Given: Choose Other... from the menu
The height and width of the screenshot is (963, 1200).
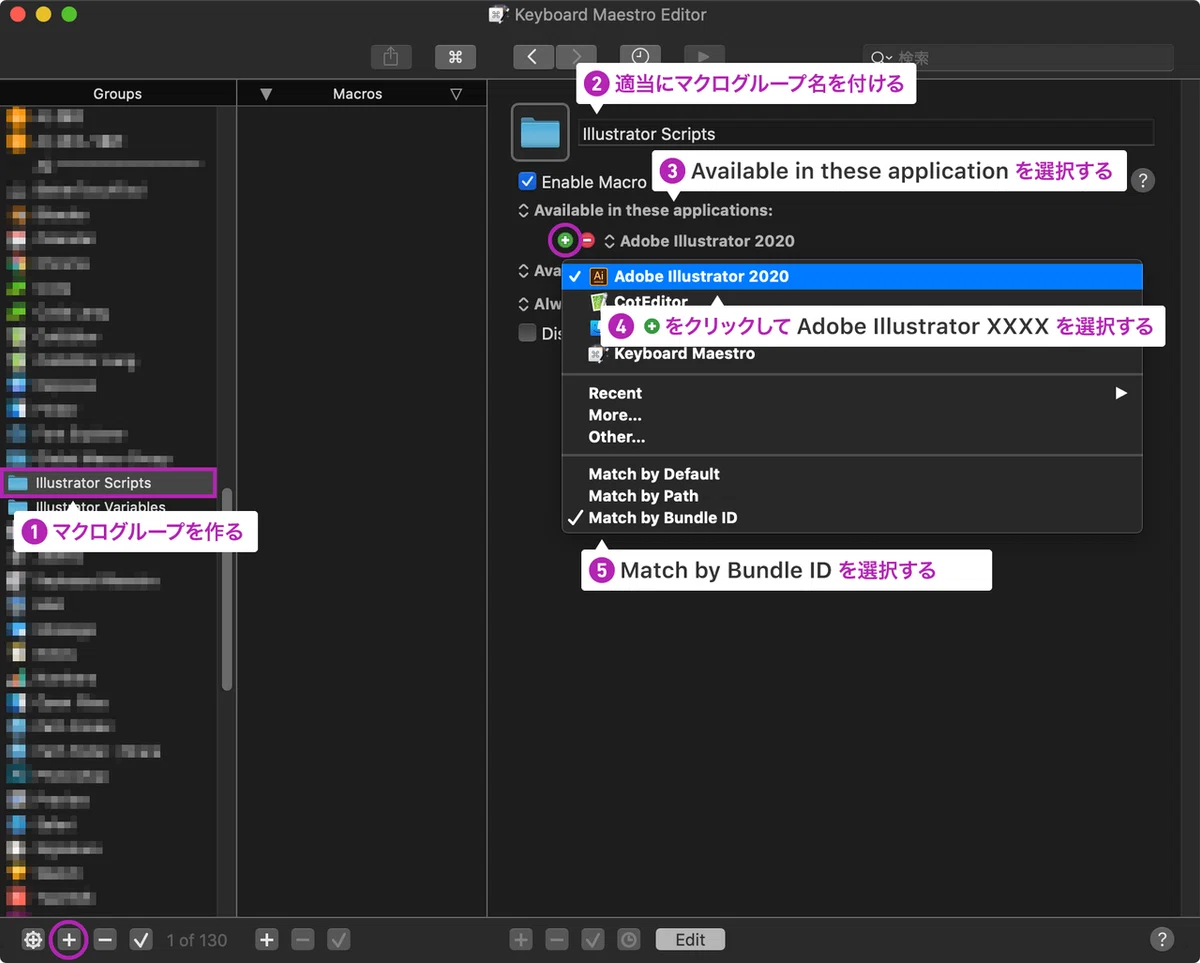Looking at the screenshot, I should 852,437.
